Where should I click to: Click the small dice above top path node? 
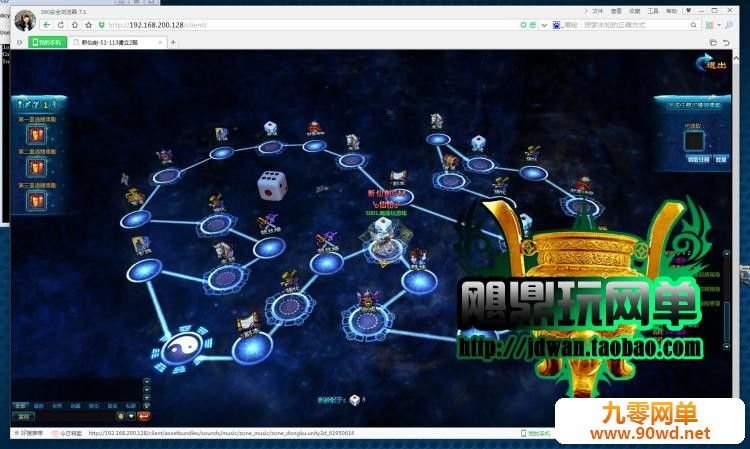coord(271,128)
